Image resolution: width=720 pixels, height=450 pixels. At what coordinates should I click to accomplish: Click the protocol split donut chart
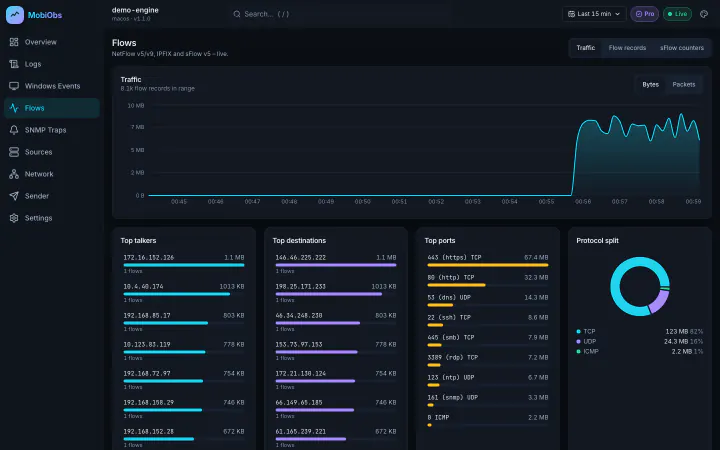640,287
